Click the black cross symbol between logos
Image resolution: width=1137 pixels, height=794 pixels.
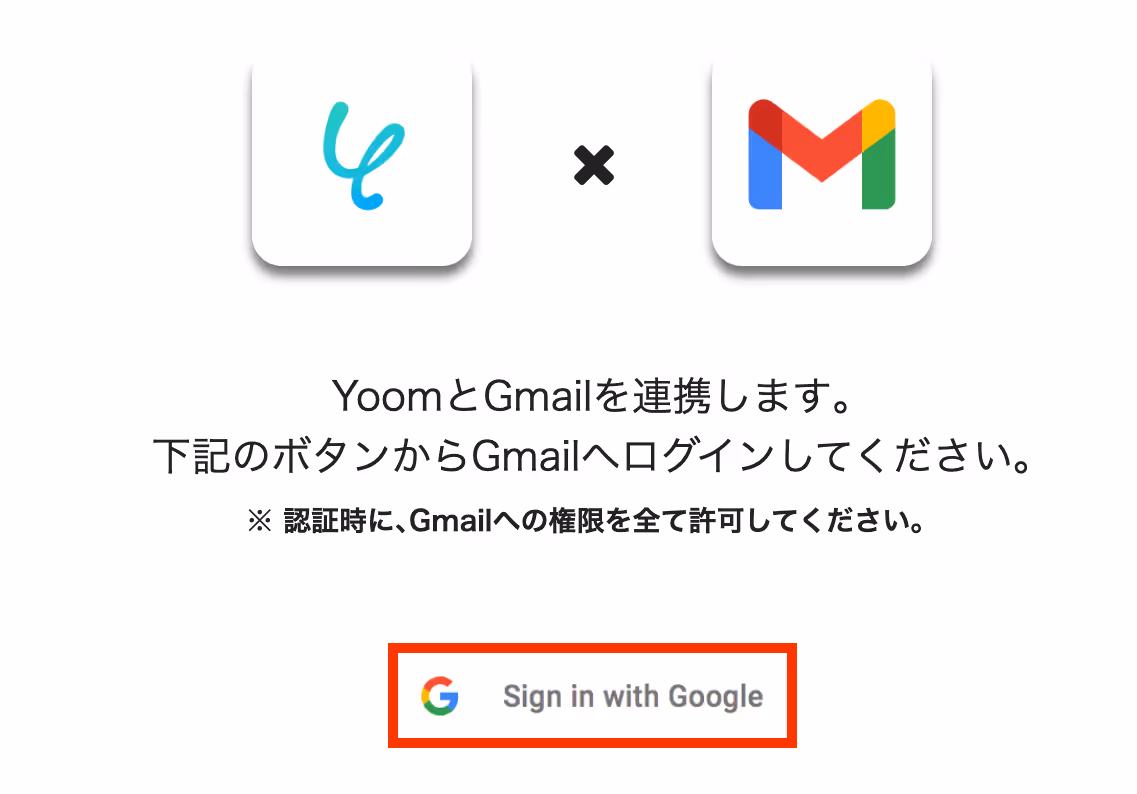tap(594, 165)
